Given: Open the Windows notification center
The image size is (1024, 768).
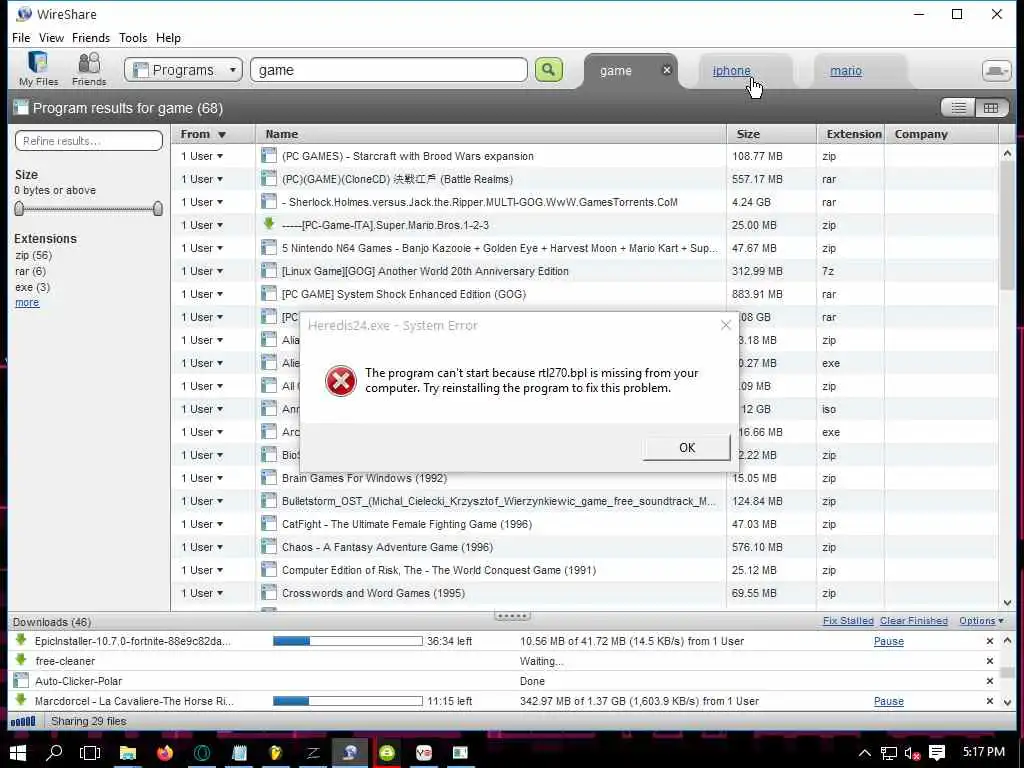Looking at the screenshot, I should [937, 753].
